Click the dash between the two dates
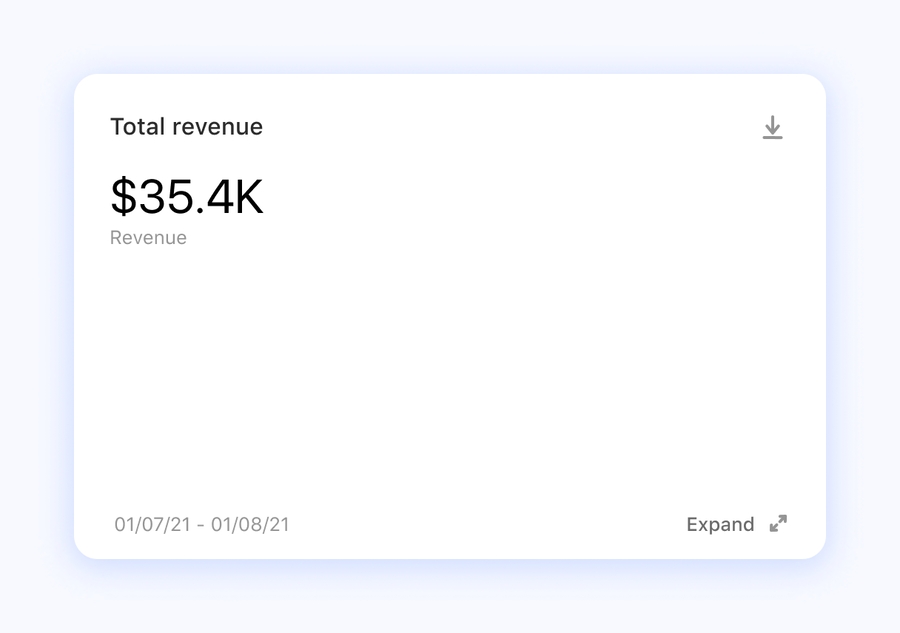 202,525
